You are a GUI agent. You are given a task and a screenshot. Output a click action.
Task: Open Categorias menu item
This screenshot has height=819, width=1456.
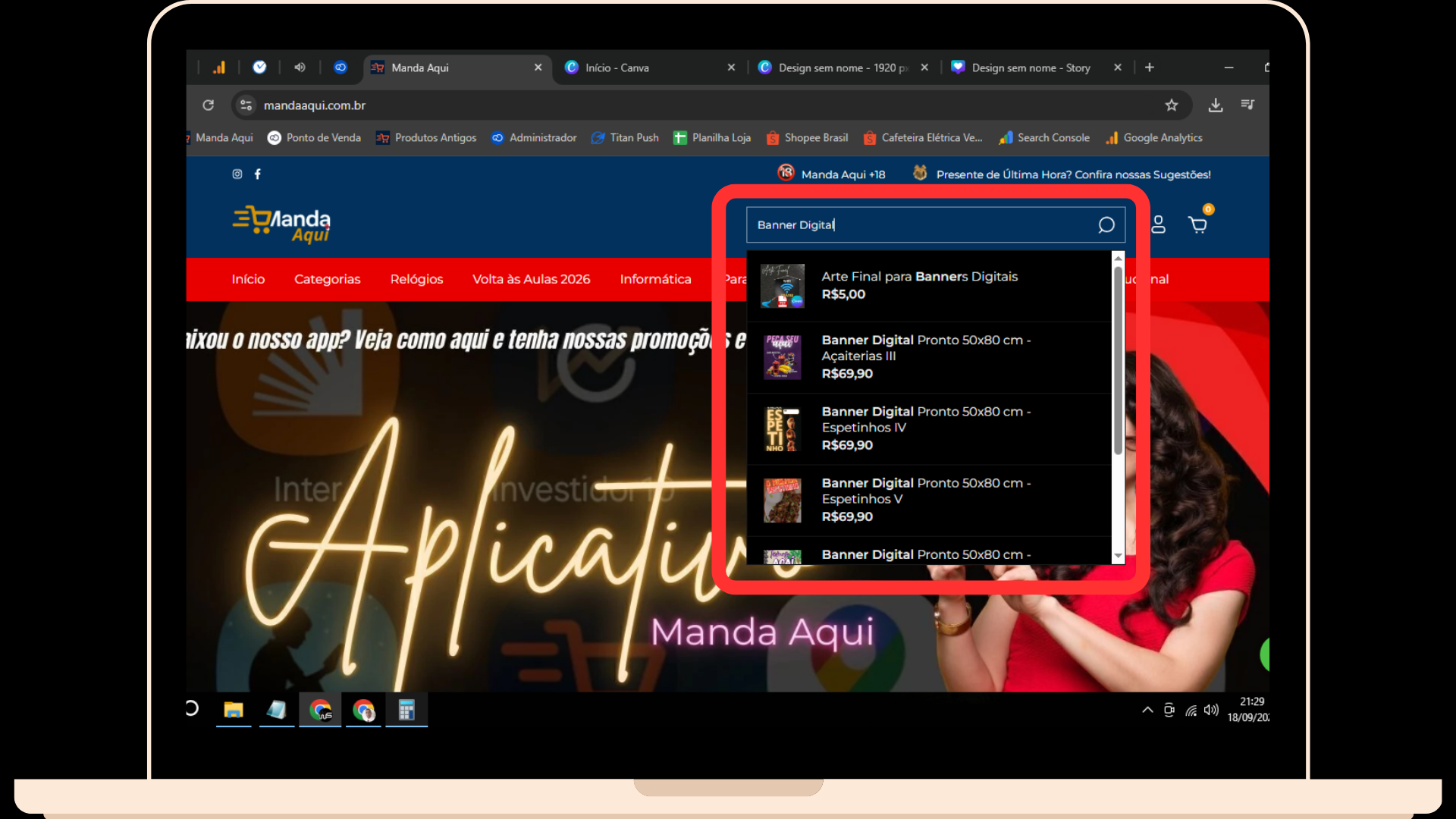327,279
